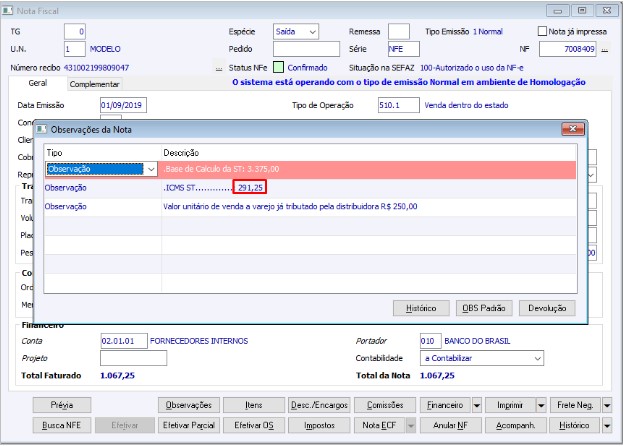Click the Efetivar Parcial button
The height and width of the screenshot is (446, 623).
coord(188,425)
